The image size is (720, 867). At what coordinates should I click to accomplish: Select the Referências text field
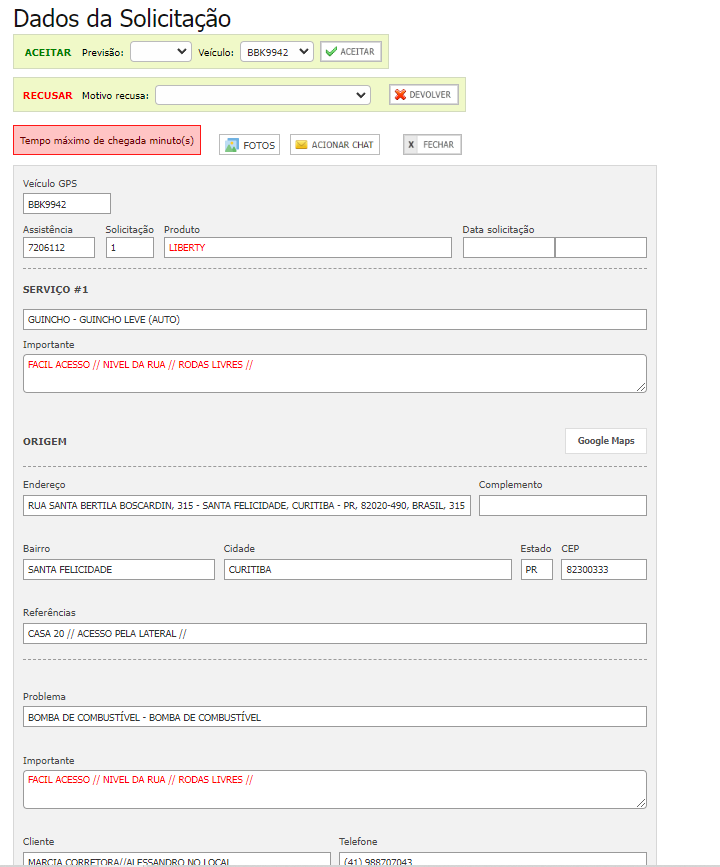click(334, 634)
